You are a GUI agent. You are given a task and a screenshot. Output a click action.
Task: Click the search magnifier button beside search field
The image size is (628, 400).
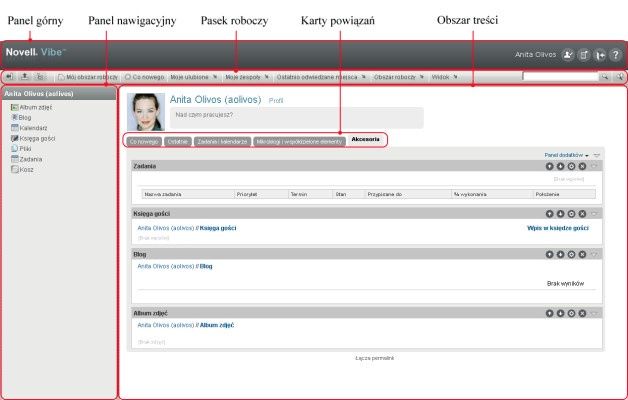coord(605,76)
